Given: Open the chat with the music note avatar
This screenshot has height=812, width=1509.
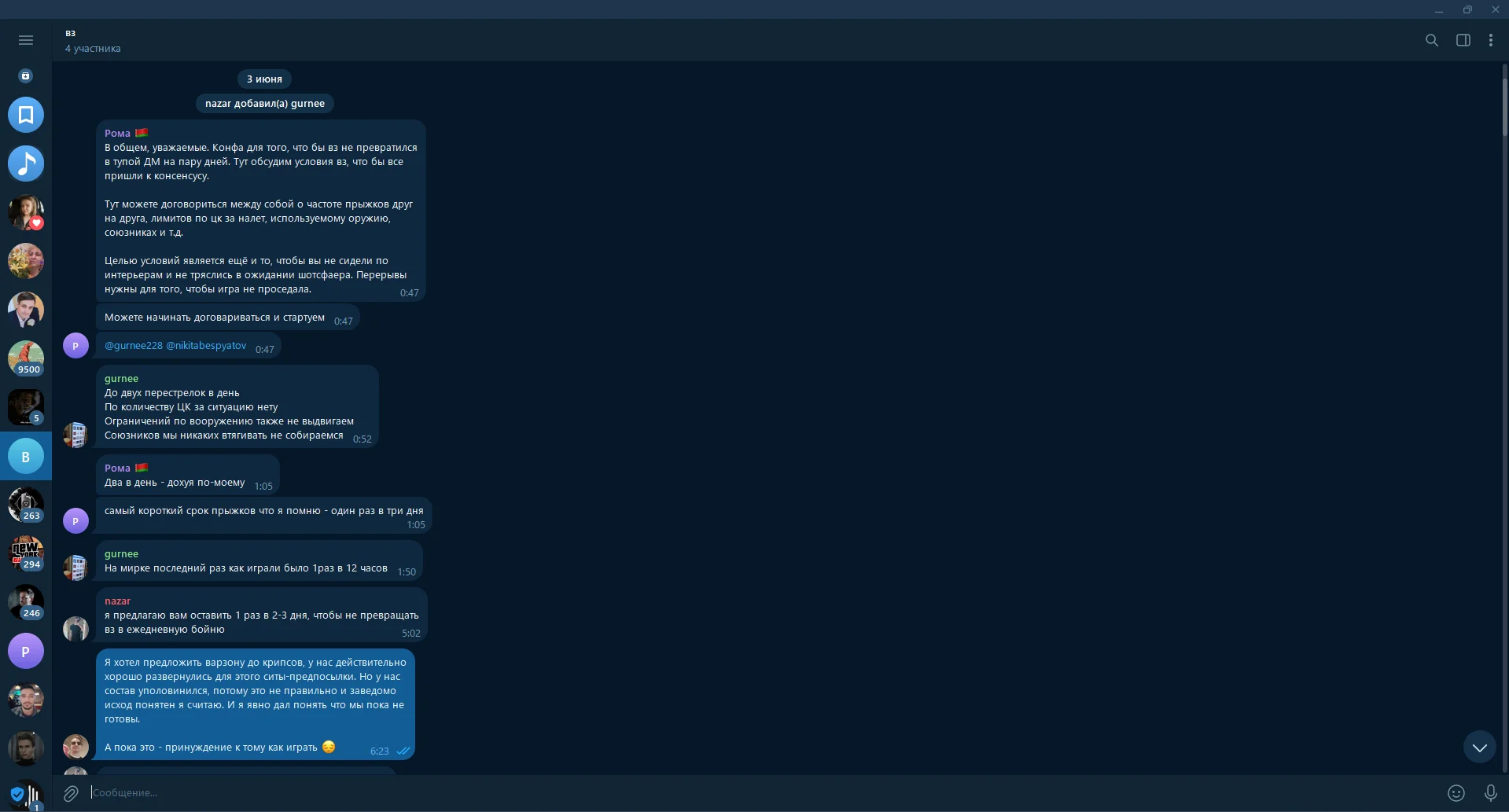Looking at the screenshot, I should coord(26,164).
